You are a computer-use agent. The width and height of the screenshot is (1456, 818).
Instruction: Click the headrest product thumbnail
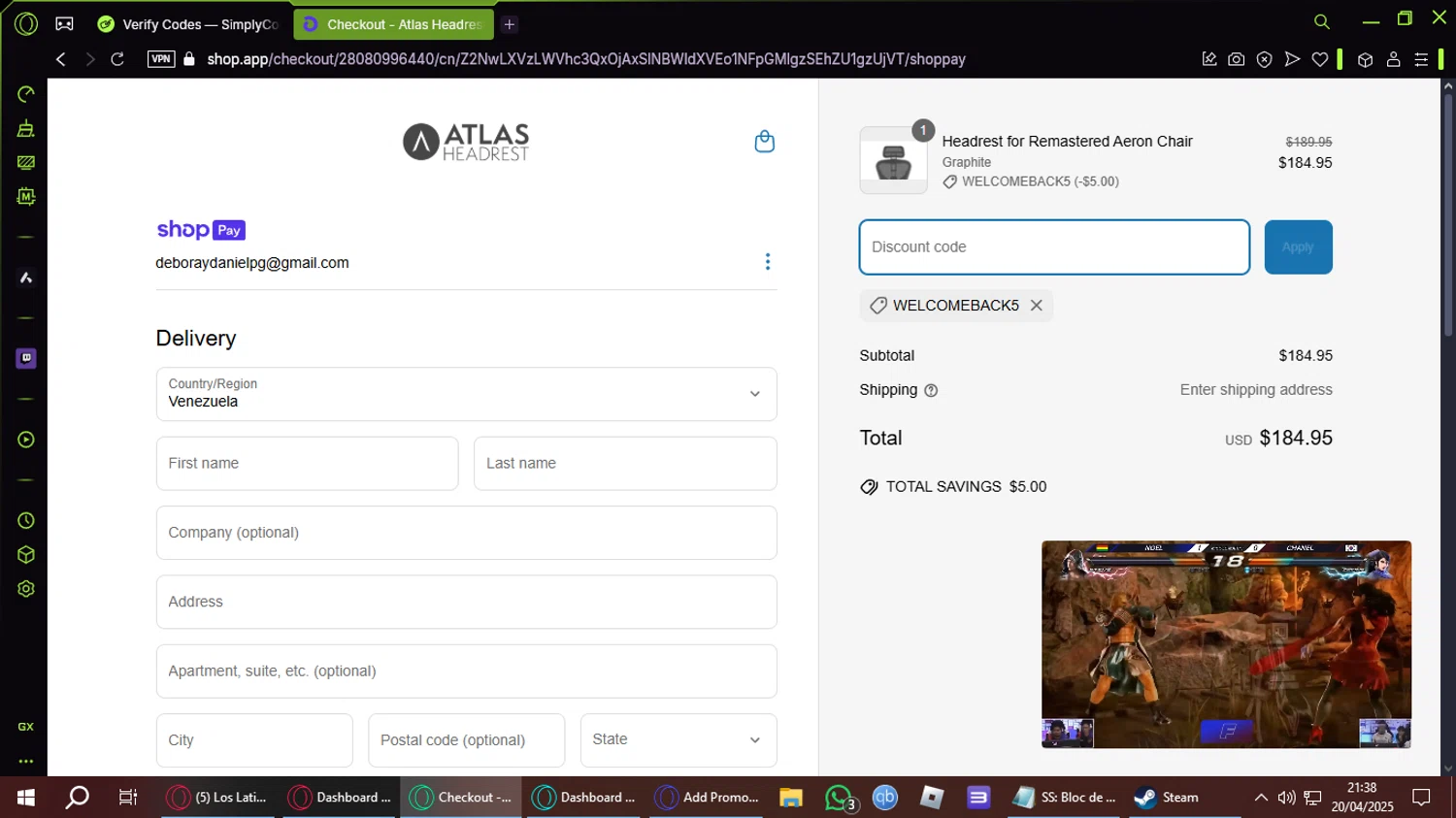point(893,161)
